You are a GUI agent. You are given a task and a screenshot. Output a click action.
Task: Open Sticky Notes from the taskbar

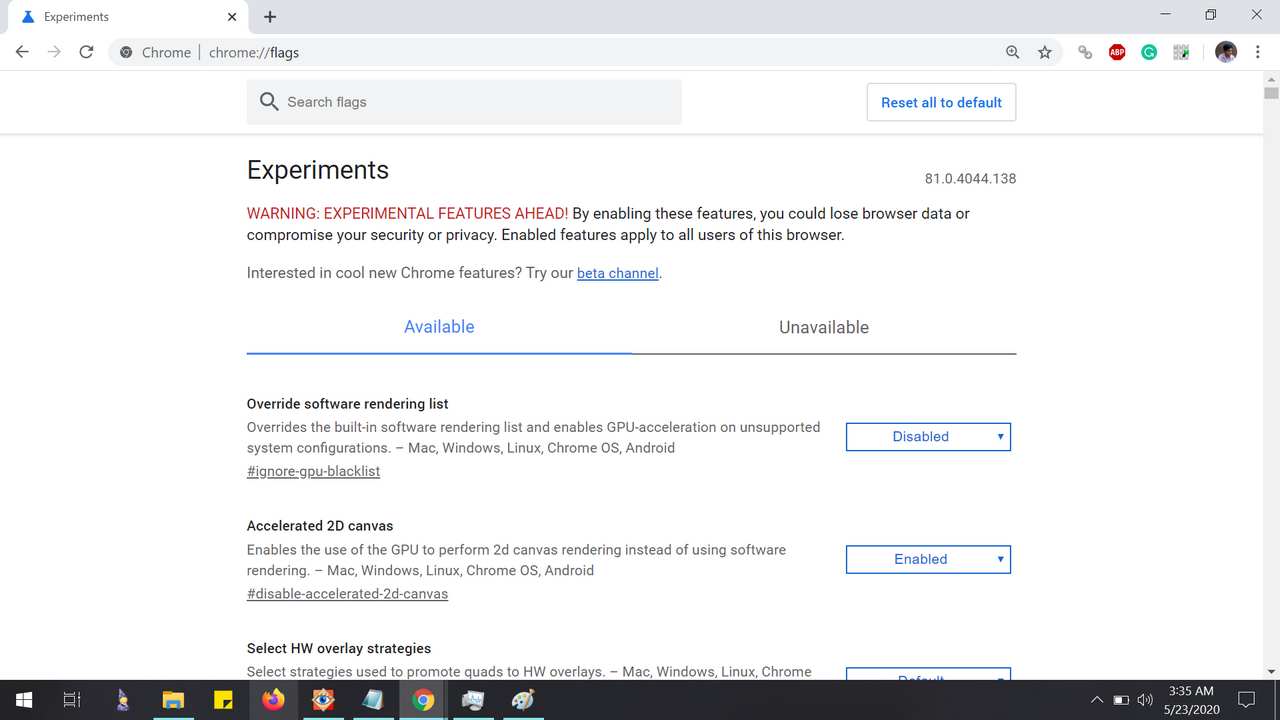click(223, 700)
